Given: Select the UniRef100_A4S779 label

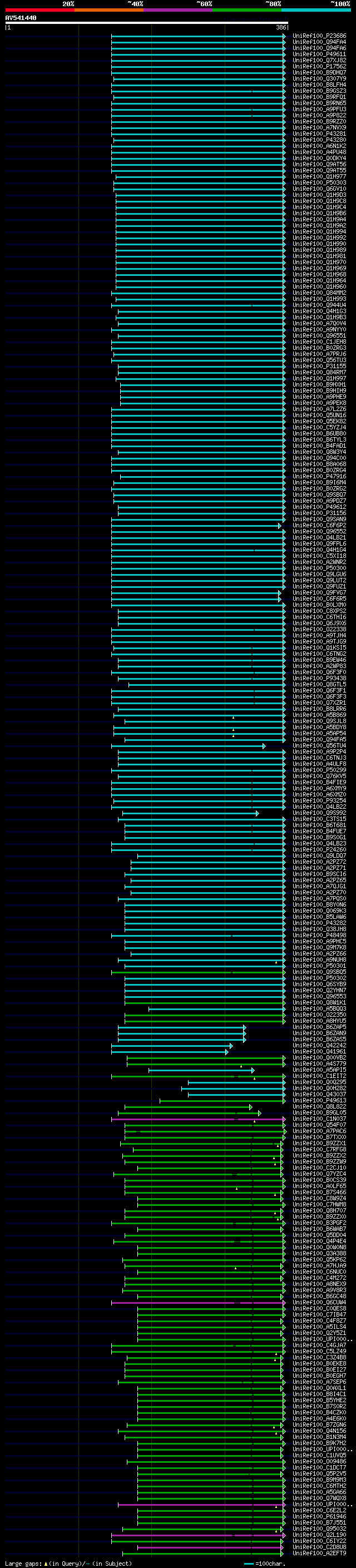Looking at the screenshot, I should 319,1065.
